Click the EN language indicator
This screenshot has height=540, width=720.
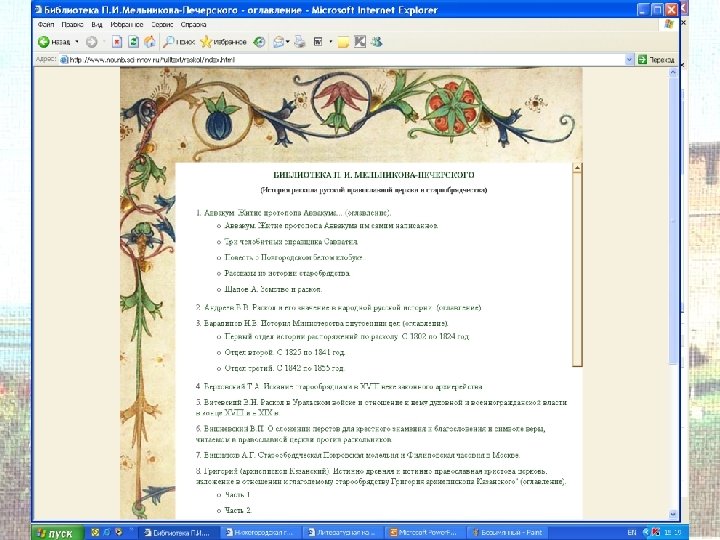pyautogui.click(x=632, y=533)
